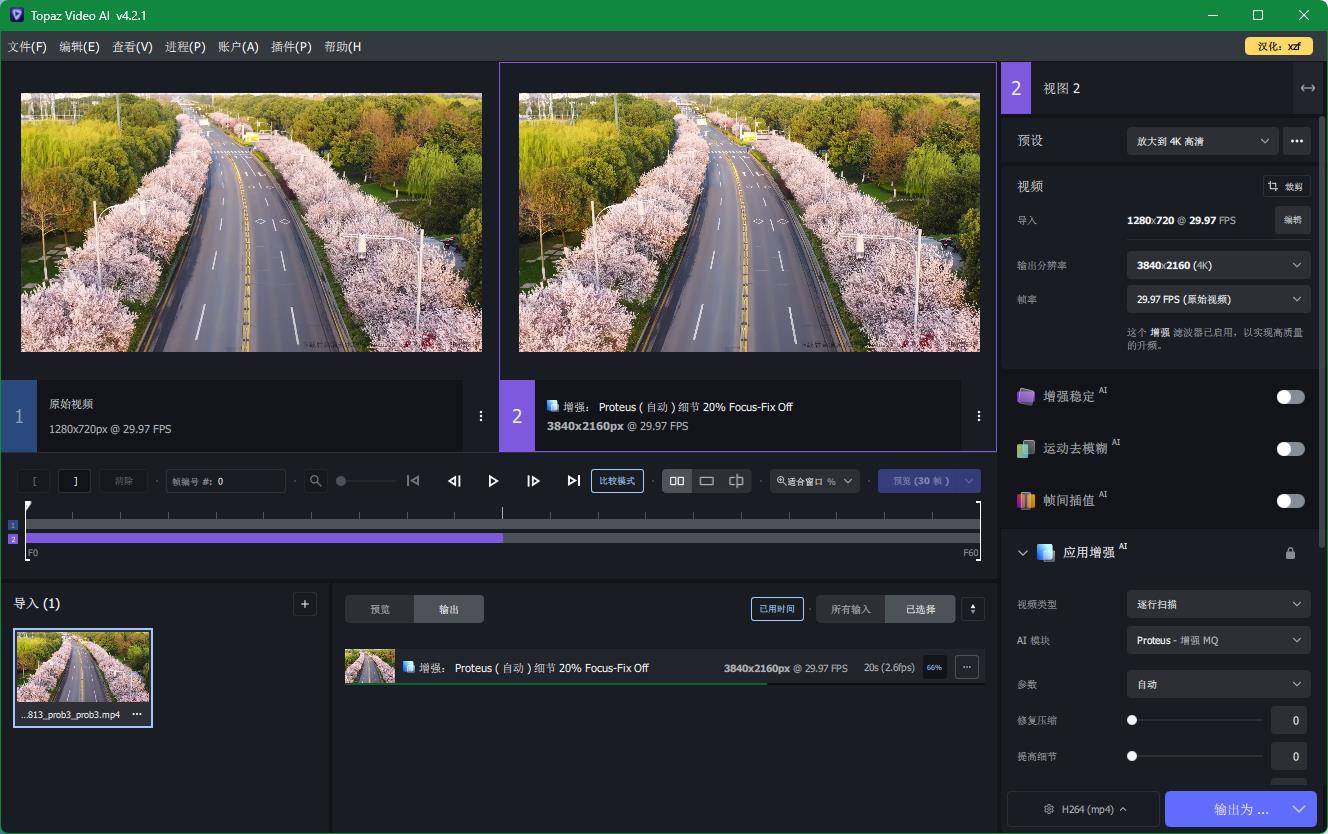Click the 比较模式 button

click(617, 481)
